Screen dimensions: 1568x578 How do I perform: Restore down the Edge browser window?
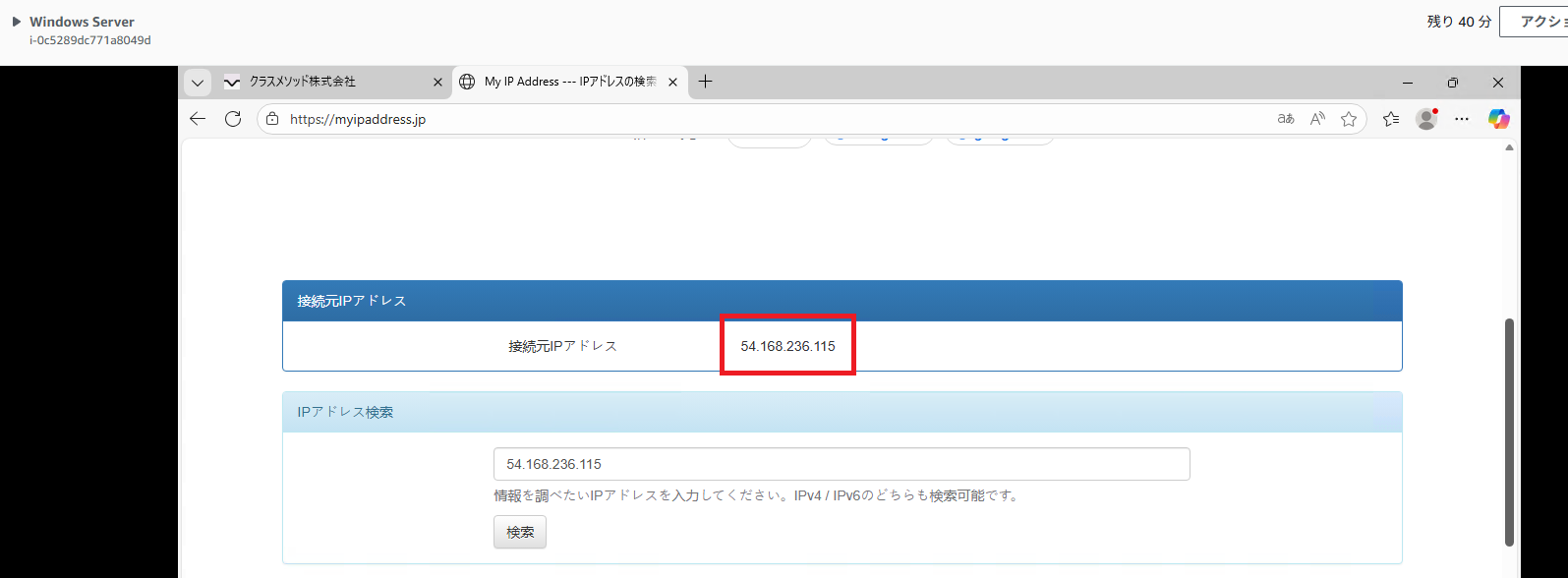(x=1453, y=83)
